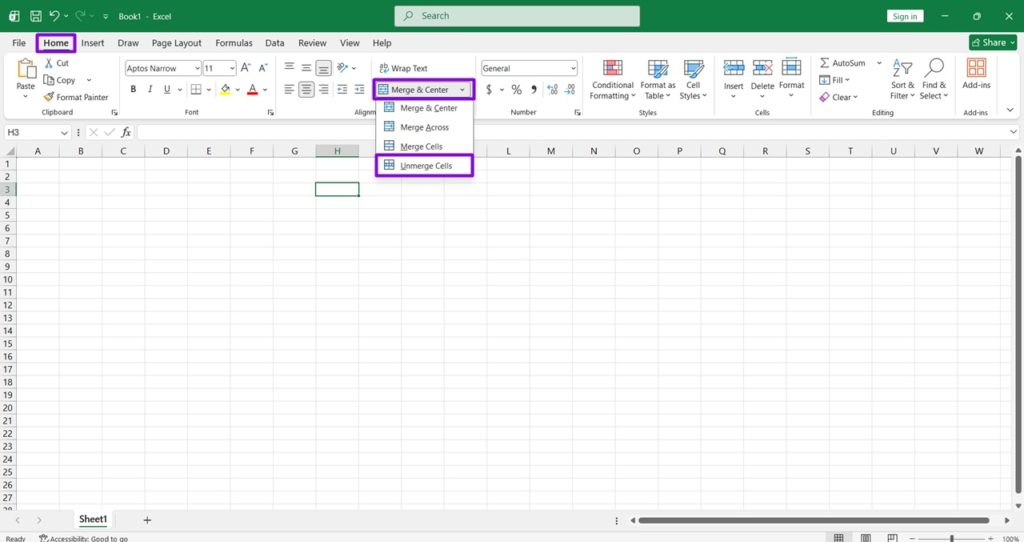Apply Comma Style format

pos(534,89)
